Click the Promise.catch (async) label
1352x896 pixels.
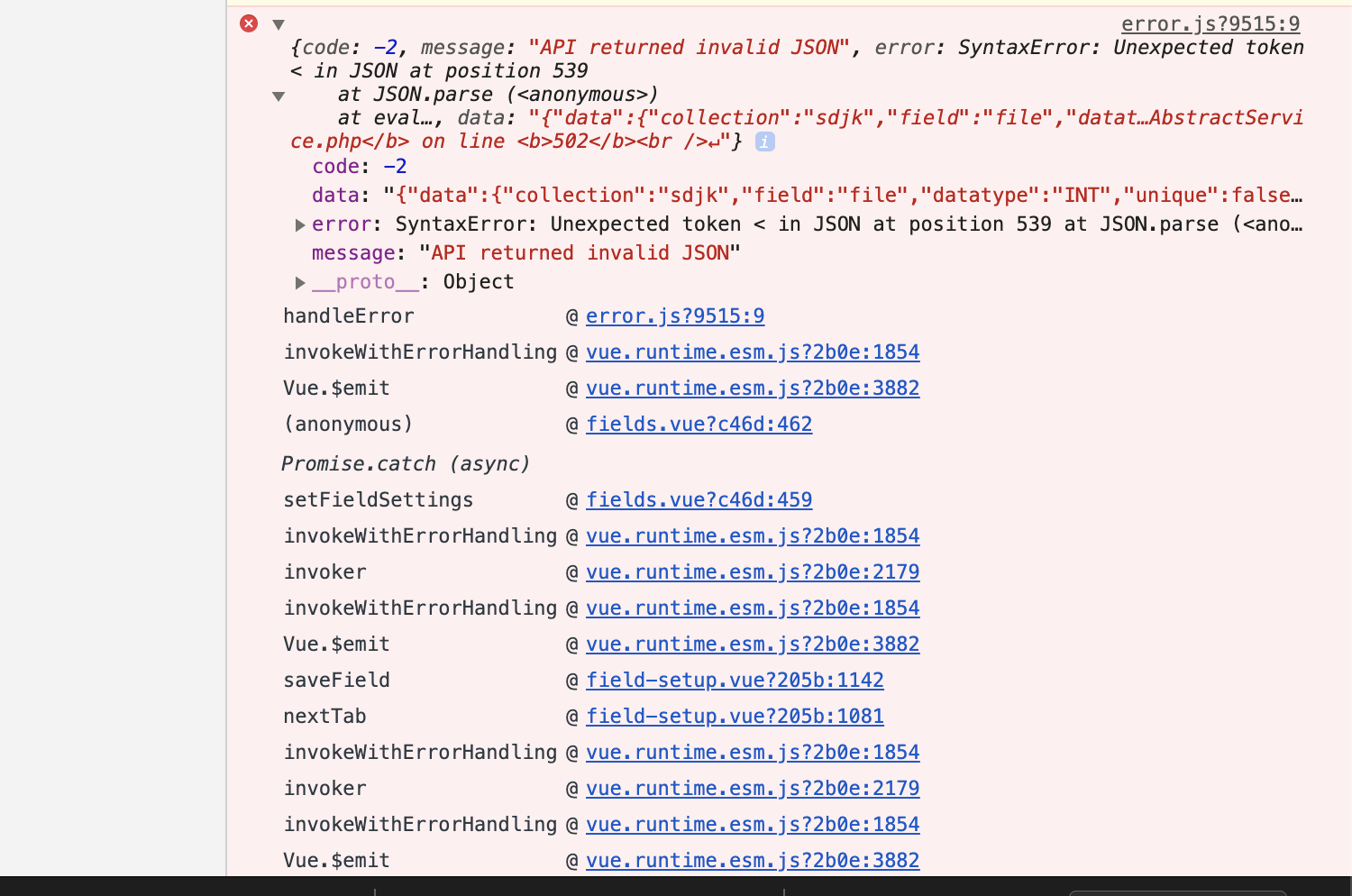click(407, 463)
